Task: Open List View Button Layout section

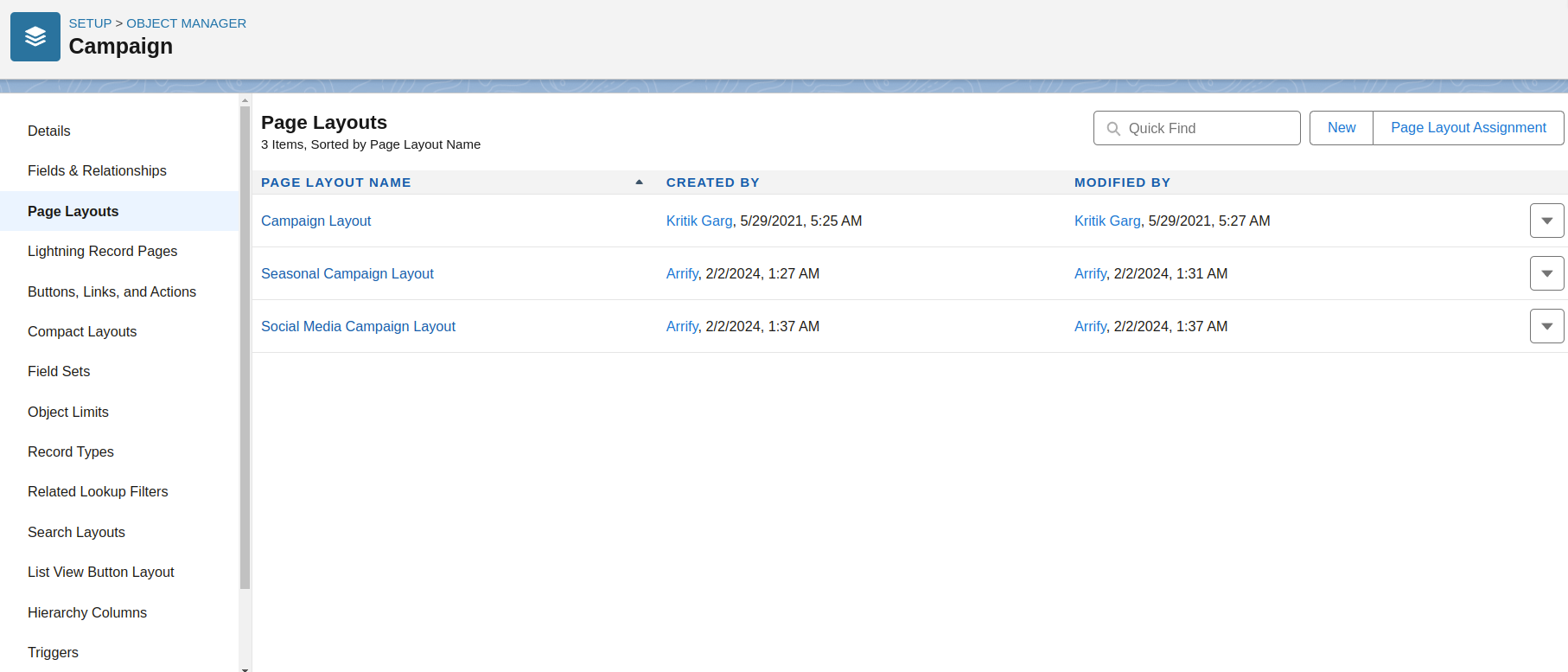Action: pyautogui.click(x=101, y=572)
